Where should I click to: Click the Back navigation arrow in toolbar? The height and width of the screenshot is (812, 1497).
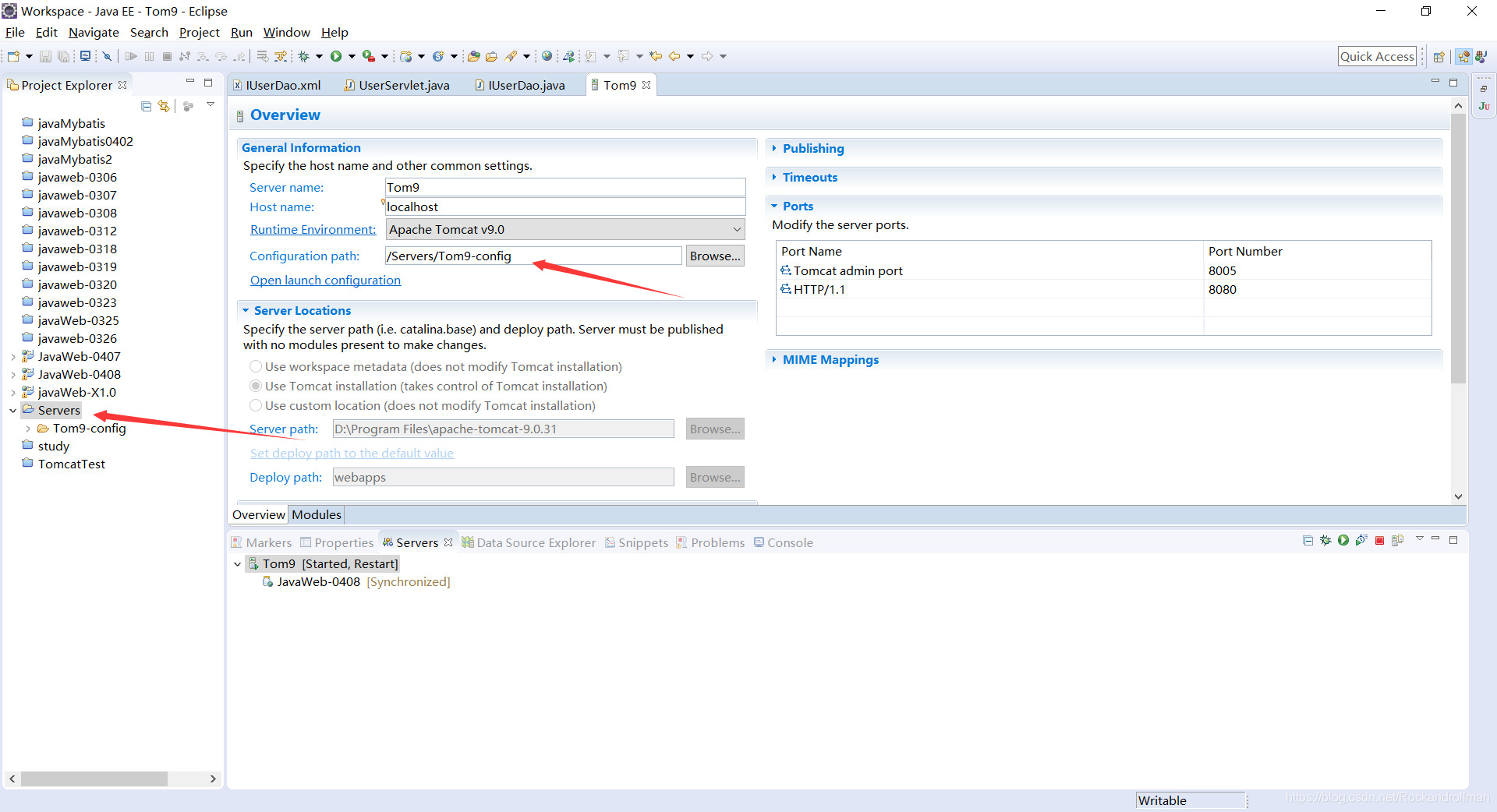point(674,56)
